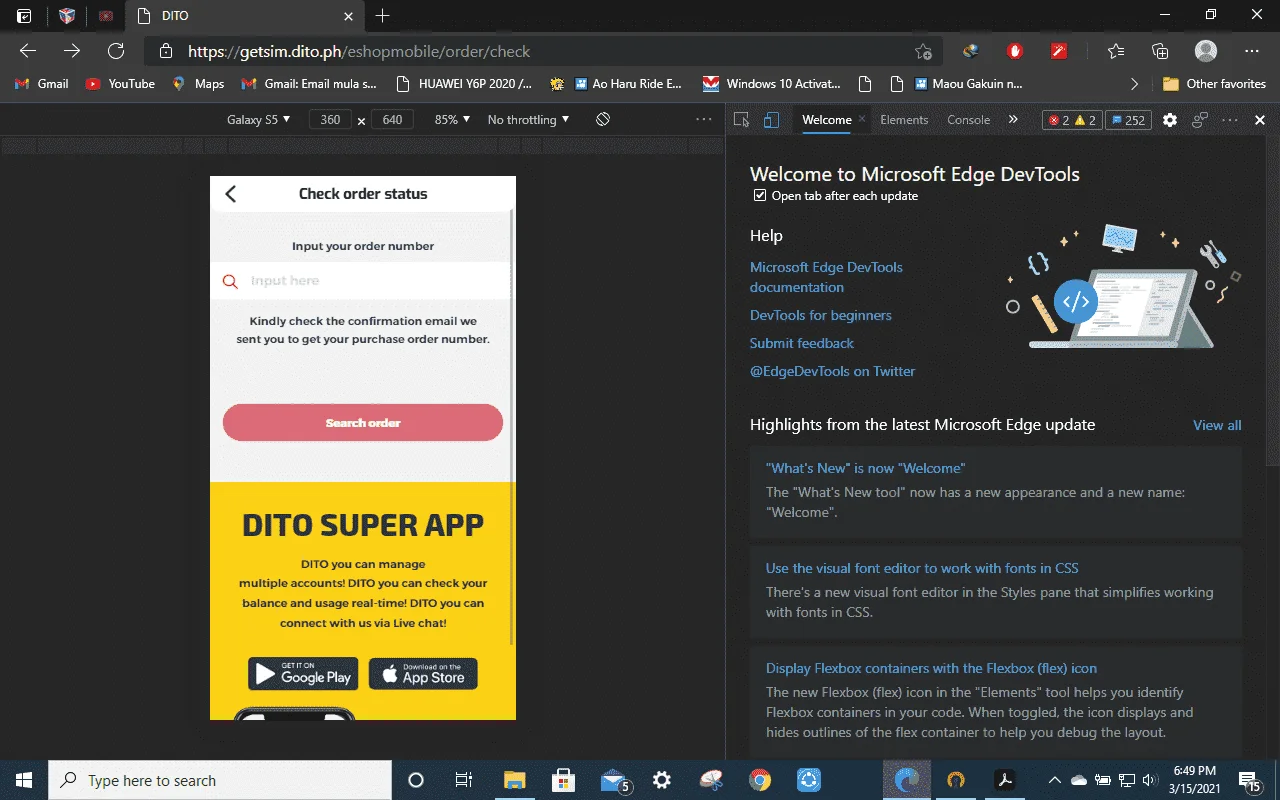Screen dimensions: 1280x800
Task: Open device toolbar more options dots
Action: [x=704, y=120]
